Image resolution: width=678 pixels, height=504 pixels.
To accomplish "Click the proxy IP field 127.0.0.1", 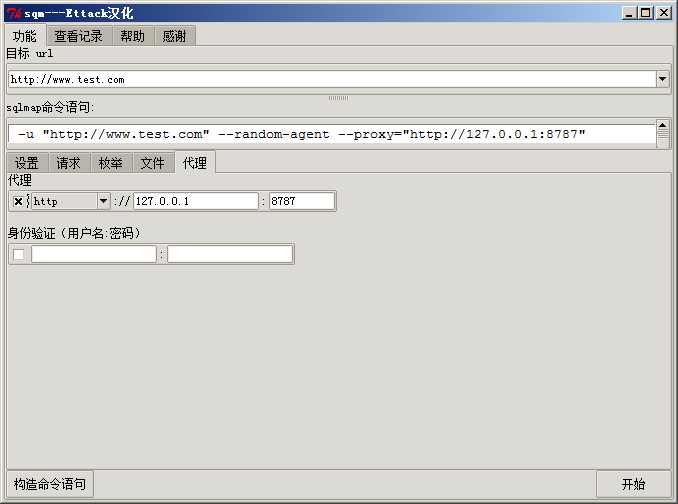I will coord(196,201).
